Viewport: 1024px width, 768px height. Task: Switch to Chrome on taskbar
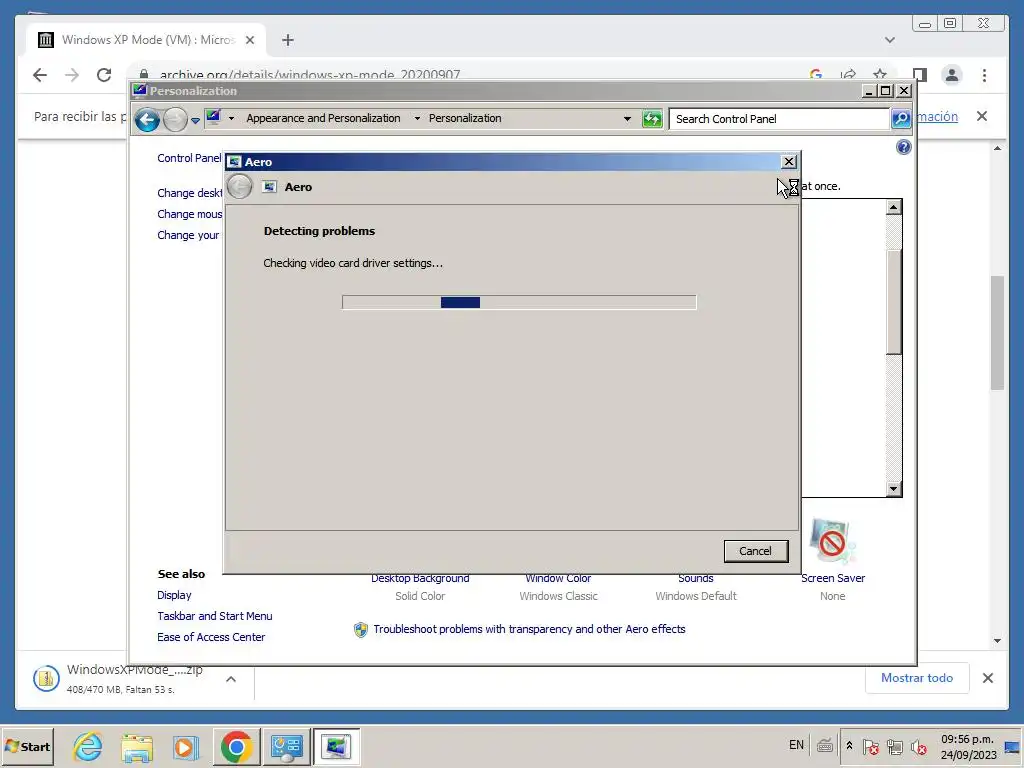236,746
